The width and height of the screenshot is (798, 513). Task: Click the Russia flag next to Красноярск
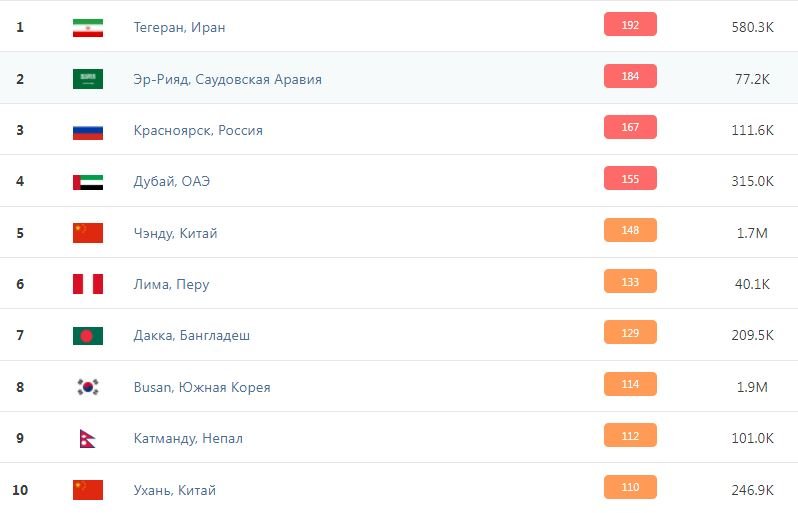(x=87, y=130)
